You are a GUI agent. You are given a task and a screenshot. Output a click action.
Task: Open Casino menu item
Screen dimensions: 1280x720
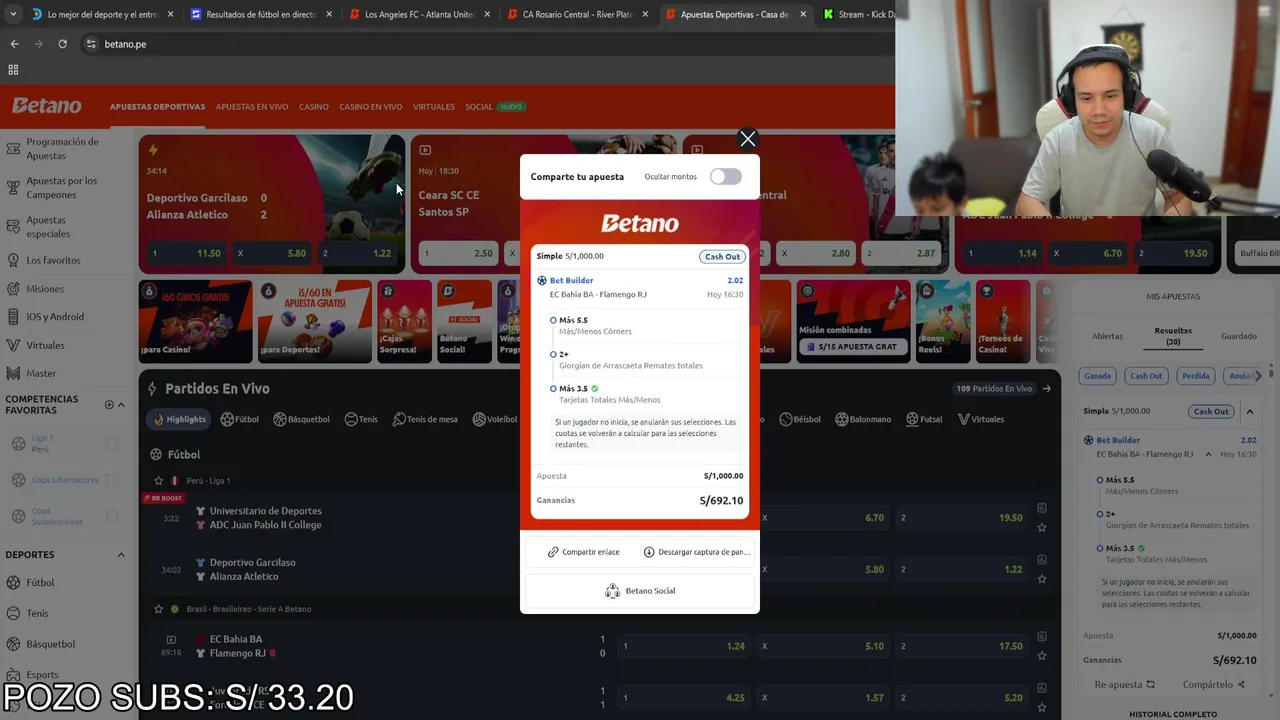(x=313, y=107)
